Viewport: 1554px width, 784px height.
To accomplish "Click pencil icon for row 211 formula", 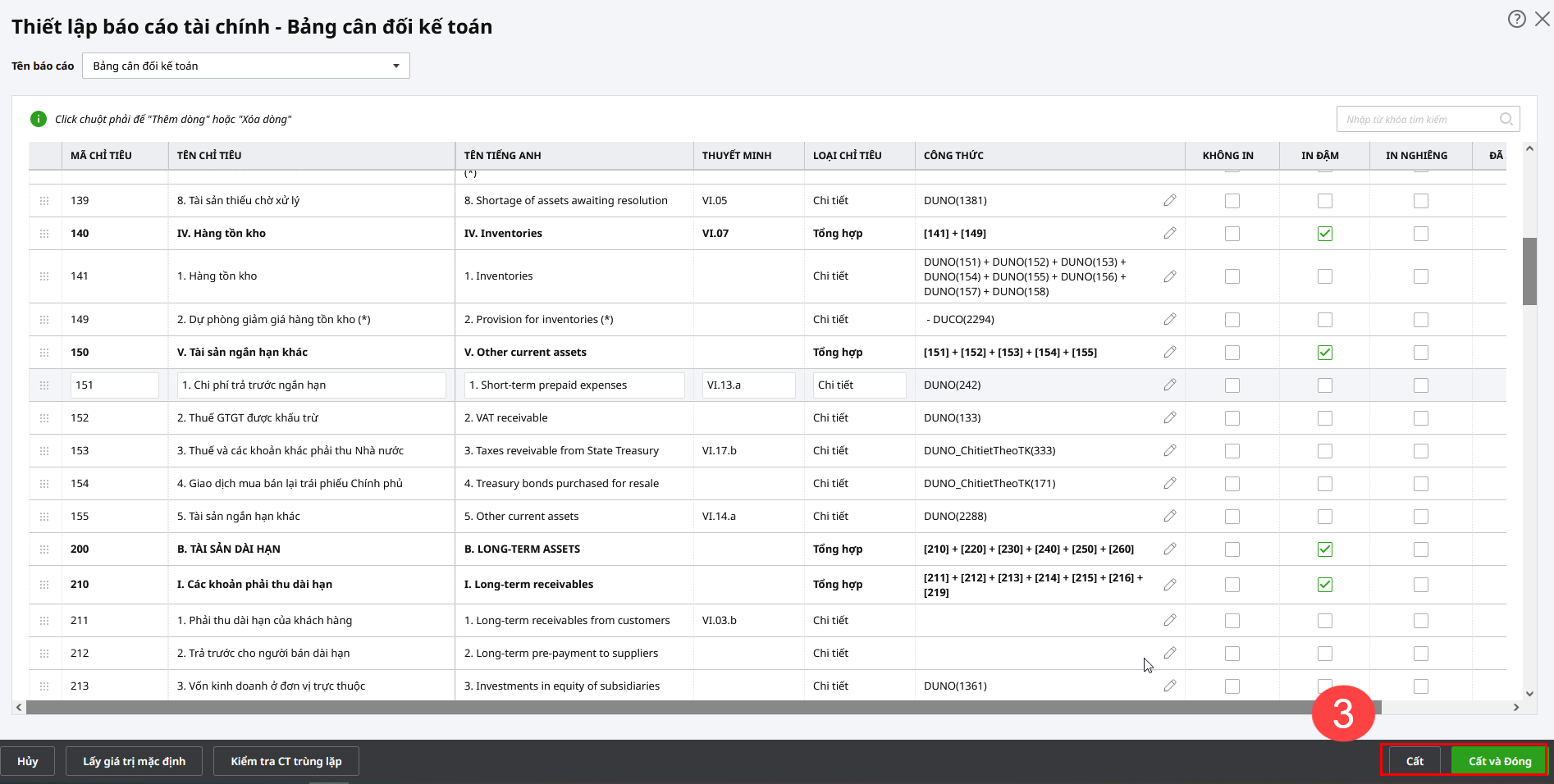I will 1169,620.
